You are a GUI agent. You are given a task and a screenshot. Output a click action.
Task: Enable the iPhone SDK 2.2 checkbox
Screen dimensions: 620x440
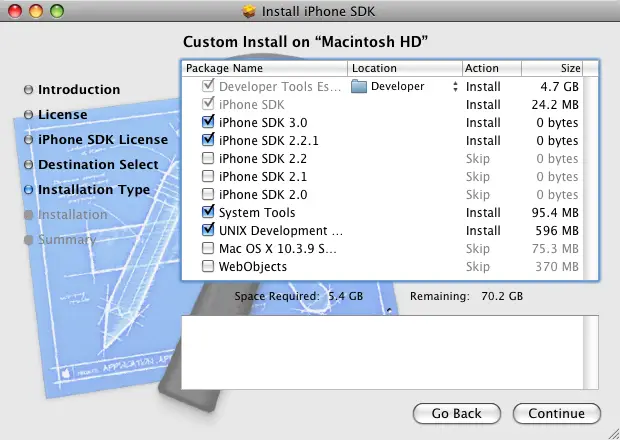pos(208,159)
